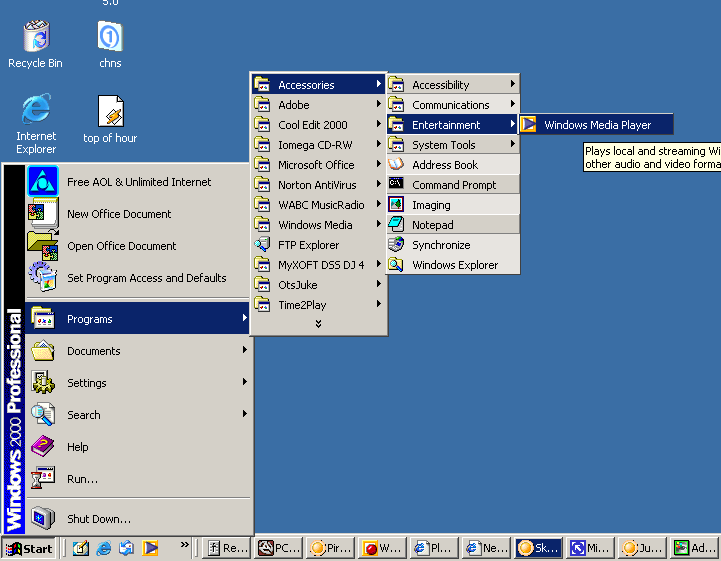Expand the Microsoft Office program group
This screenshot has width=721, height=561.
316,165
